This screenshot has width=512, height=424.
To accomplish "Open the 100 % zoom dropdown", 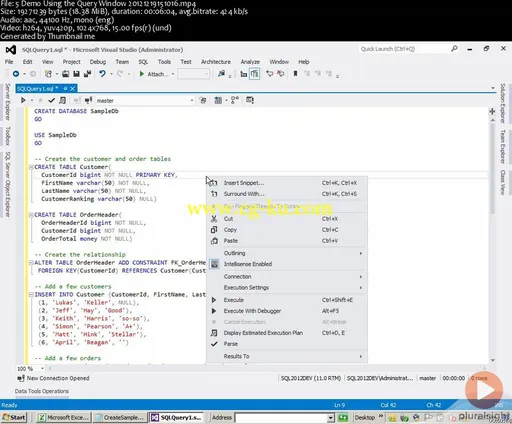I will click(x=42, y=368).
